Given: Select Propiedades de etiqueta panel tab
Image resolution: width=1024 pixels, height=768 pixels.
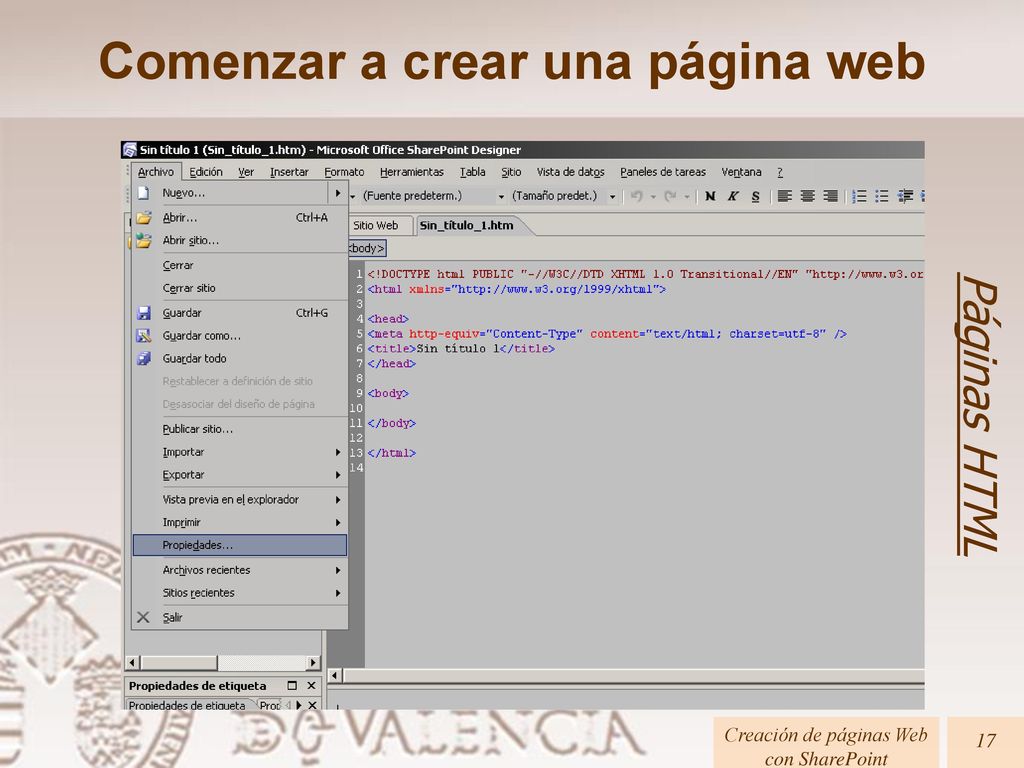Looking at the screenshot, I should click(187, 705).
